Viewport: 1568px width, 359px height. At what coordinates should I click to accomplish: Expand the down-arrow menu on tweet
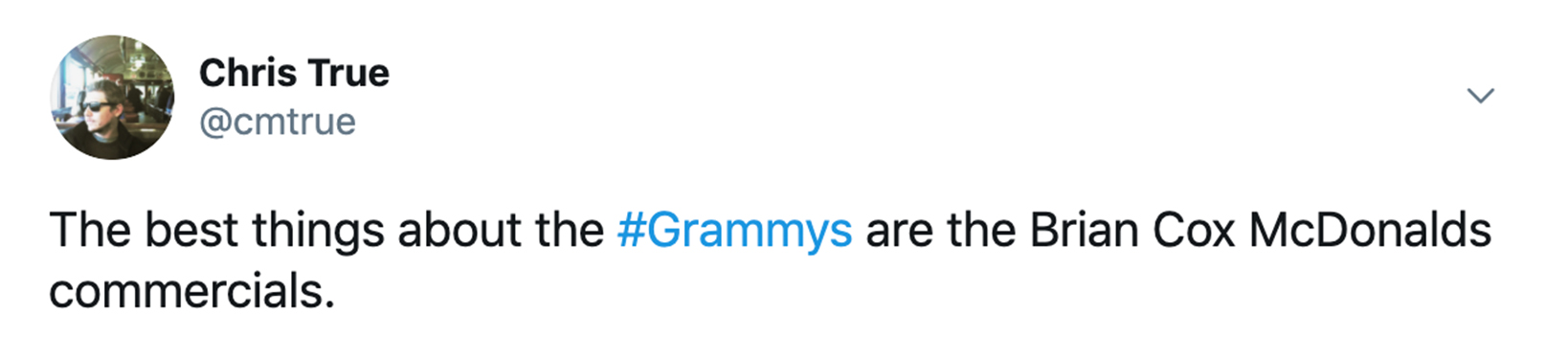1480,96
